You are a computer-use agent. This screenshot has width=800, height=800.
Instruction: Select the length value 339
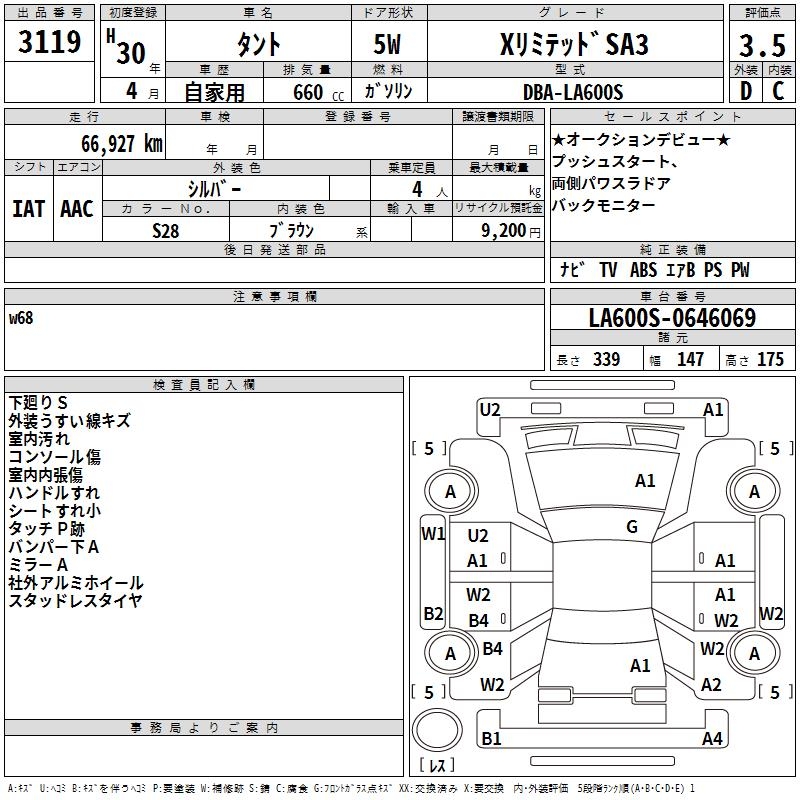point(607,359)
